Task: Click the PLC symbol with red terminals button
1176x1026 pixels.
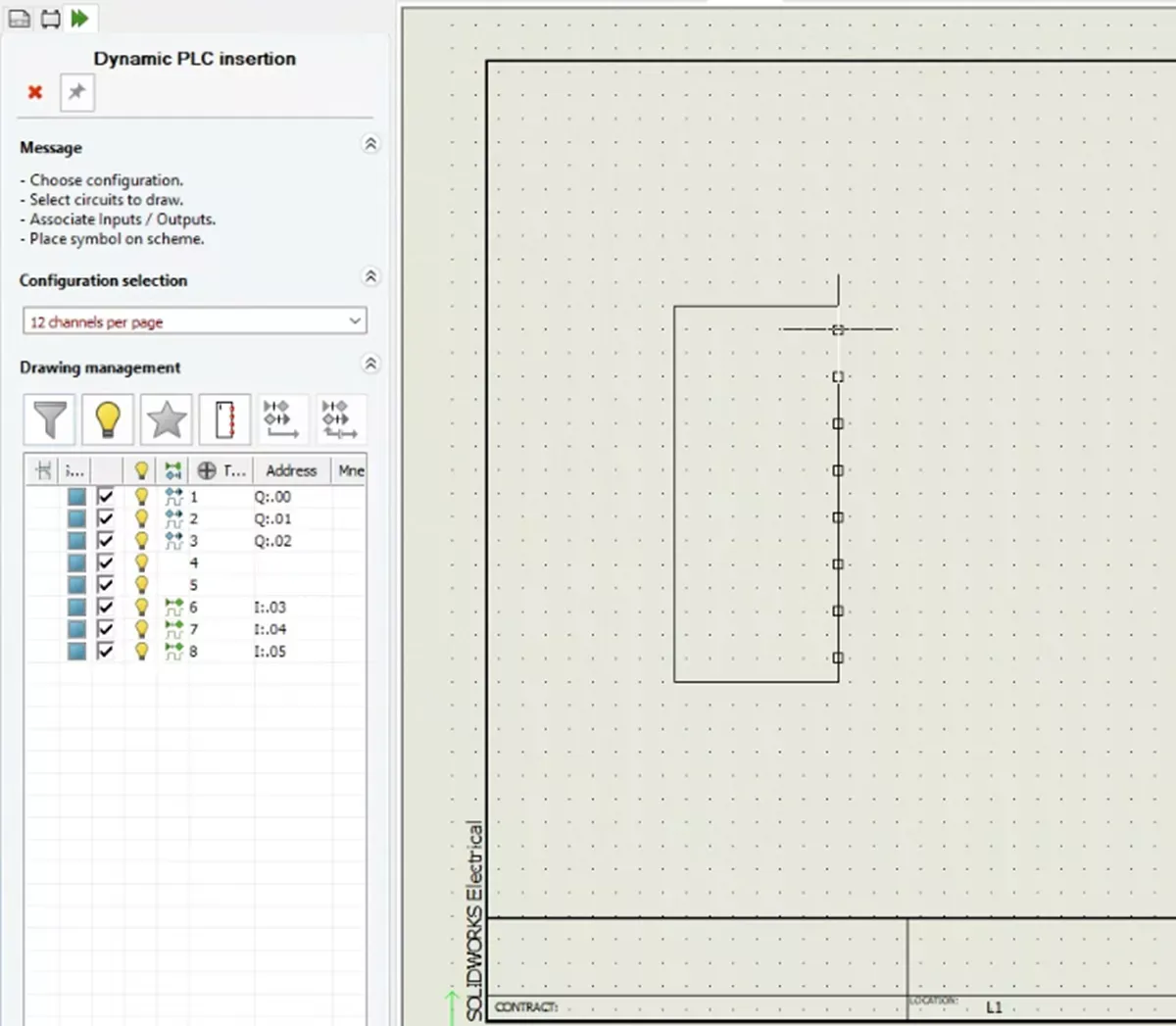Action: pos(224,419)
